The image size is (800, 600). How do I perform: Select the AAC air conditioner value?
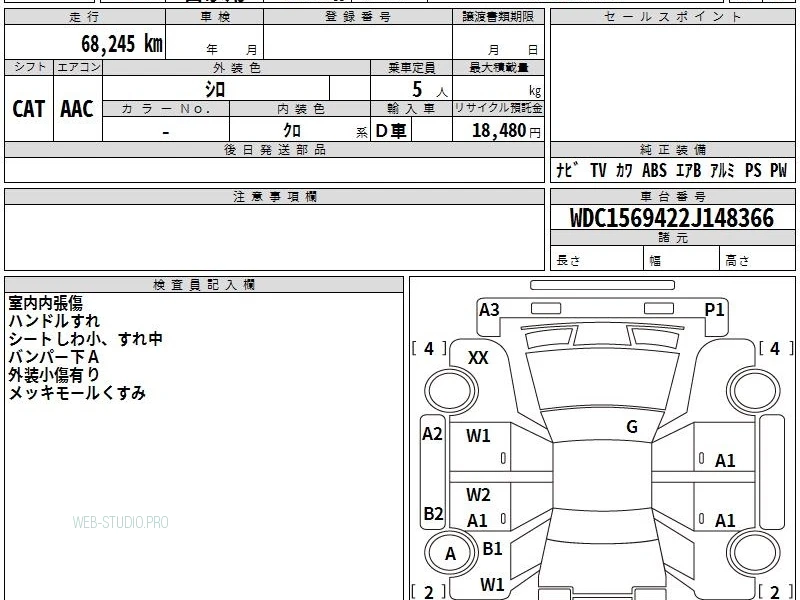point(77,109)
